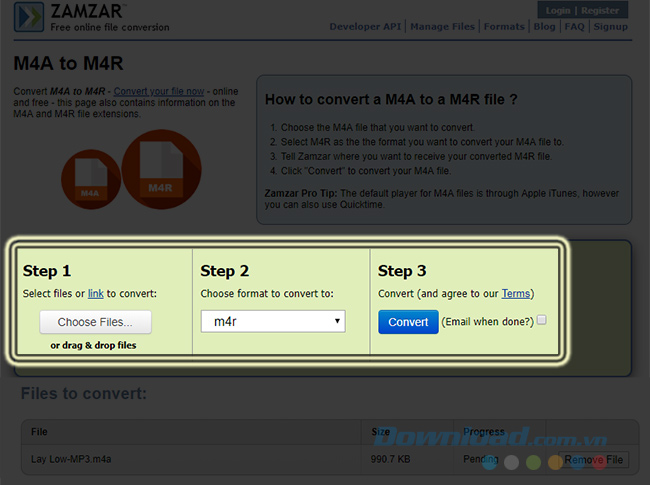Screen dimensions: 650x485
Task: Open the Developer API page
Action: 365,27
